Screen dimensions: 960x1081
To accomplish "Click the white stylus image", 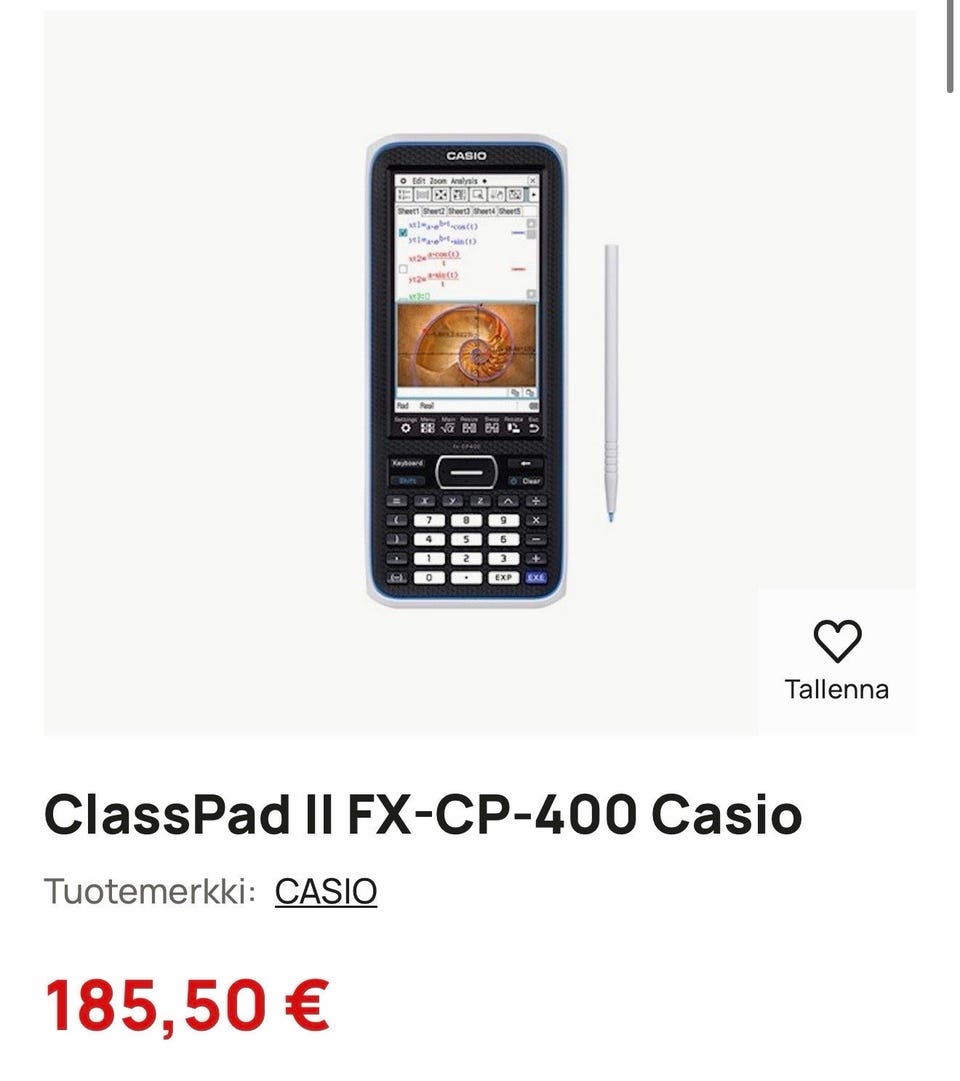I will [611, 383].
